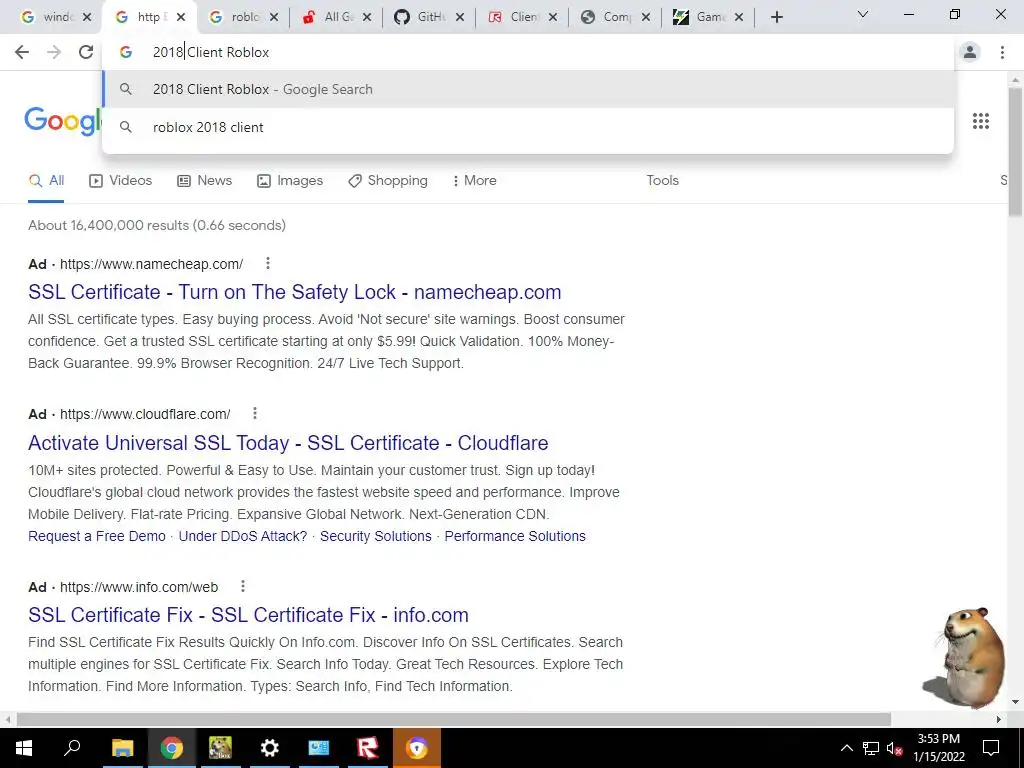Open options dots for info.com ad
1024x768 pixels.
pyautogui.click(x=243, y=586)
